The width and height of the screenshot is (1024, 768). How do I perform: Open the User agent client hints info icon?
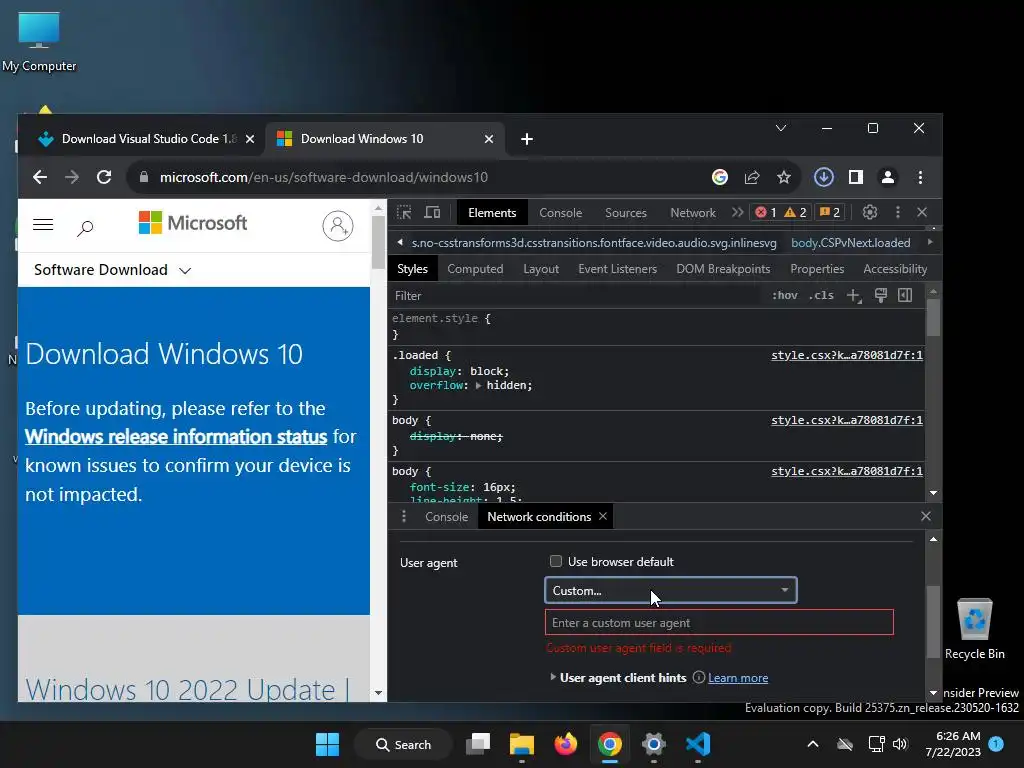698,677
